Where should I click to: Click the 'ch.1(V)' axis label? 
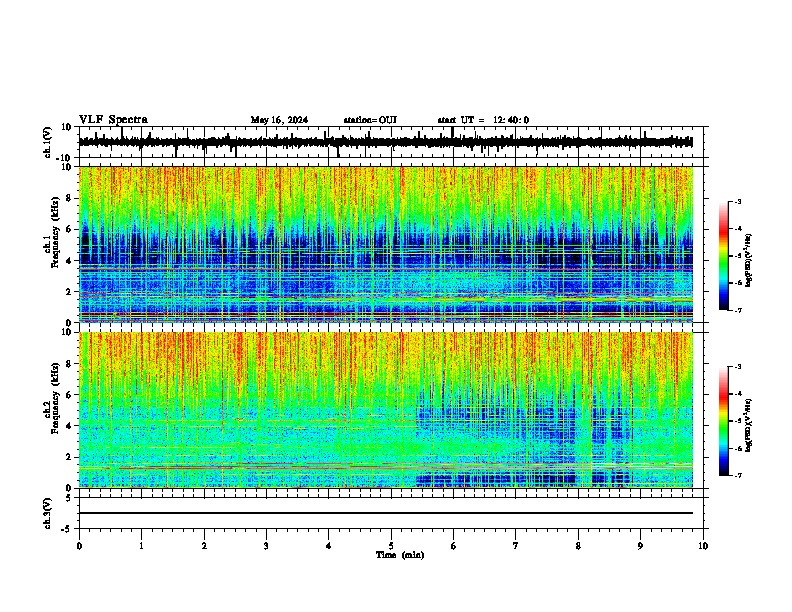pyautogui.click(x=48, y=142)
